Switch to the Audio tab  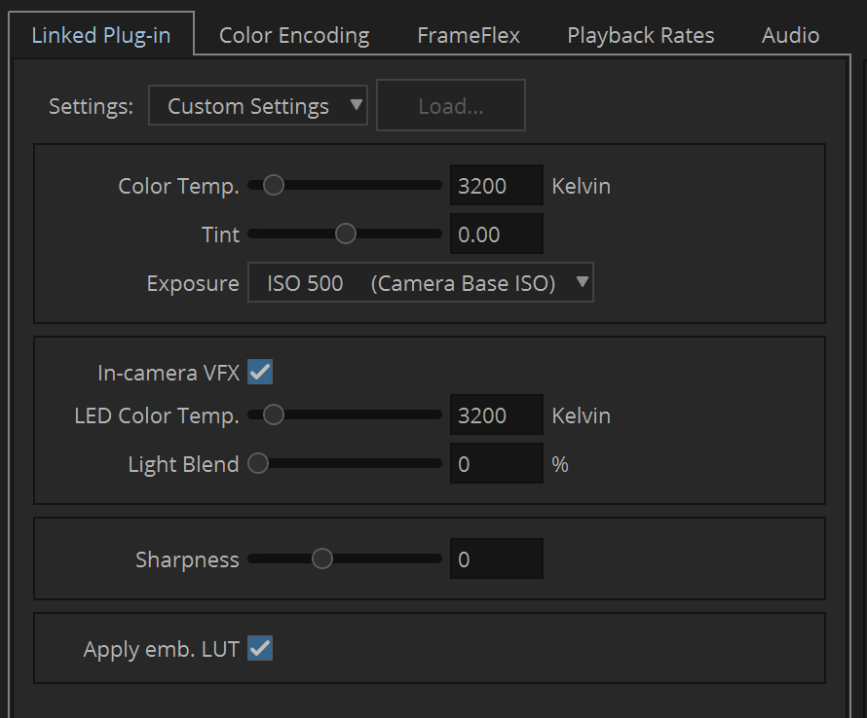(789, 34)
